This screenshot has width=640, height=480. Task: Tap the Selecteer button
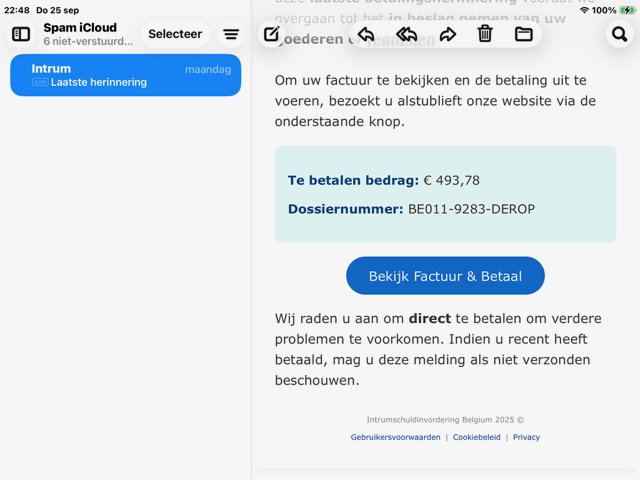click(175, 34)
